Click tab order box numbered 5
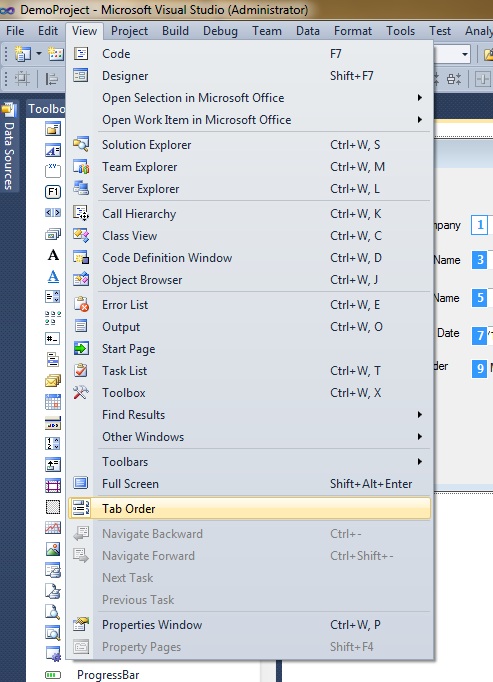The width and height of the screenshot is (493, 682). 480,298
